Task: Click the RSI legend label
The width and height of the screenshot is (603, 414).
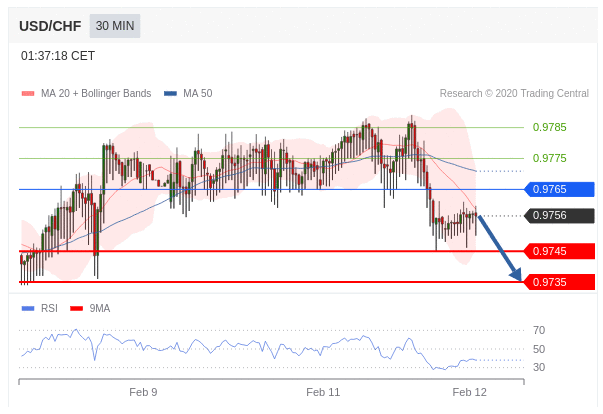Action: (x=49, y=308)
